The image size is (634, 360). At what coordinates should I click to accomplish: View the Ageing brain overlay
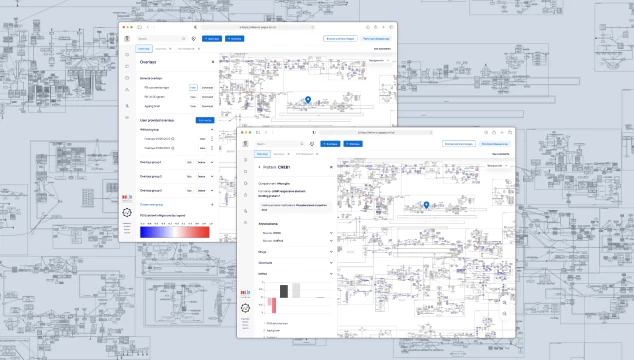(x=193, y=106)
